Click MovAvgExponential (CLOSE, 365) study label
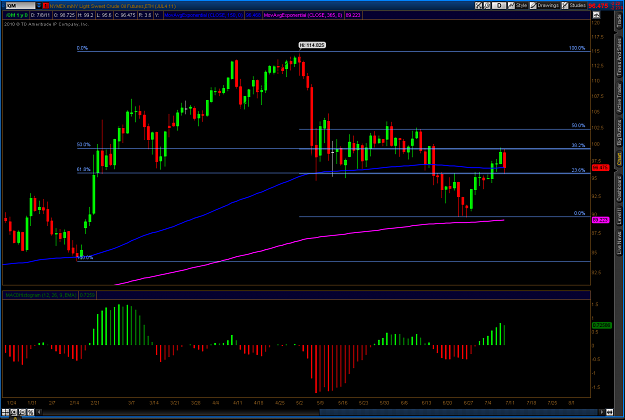Screen dimensions: 625x420 tap(303, 15)
